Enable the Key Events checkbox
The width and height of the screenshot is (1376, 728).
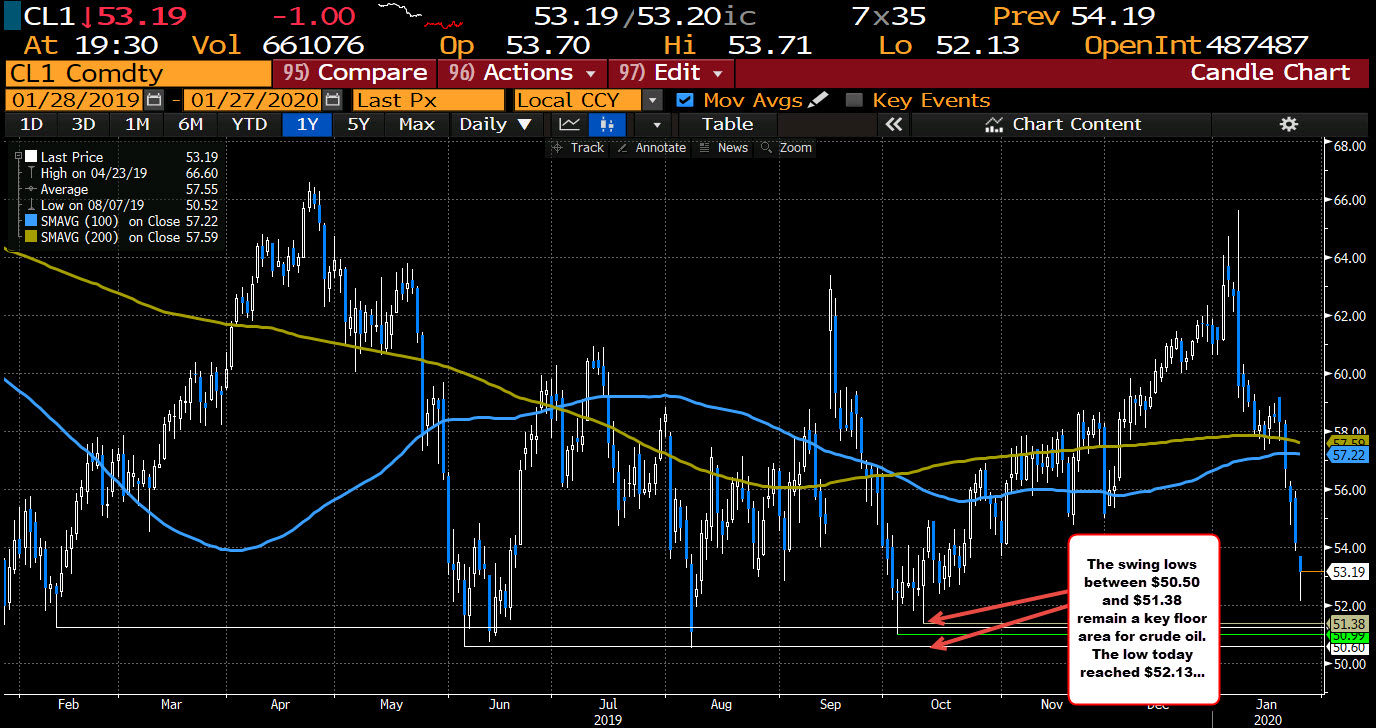854,100
